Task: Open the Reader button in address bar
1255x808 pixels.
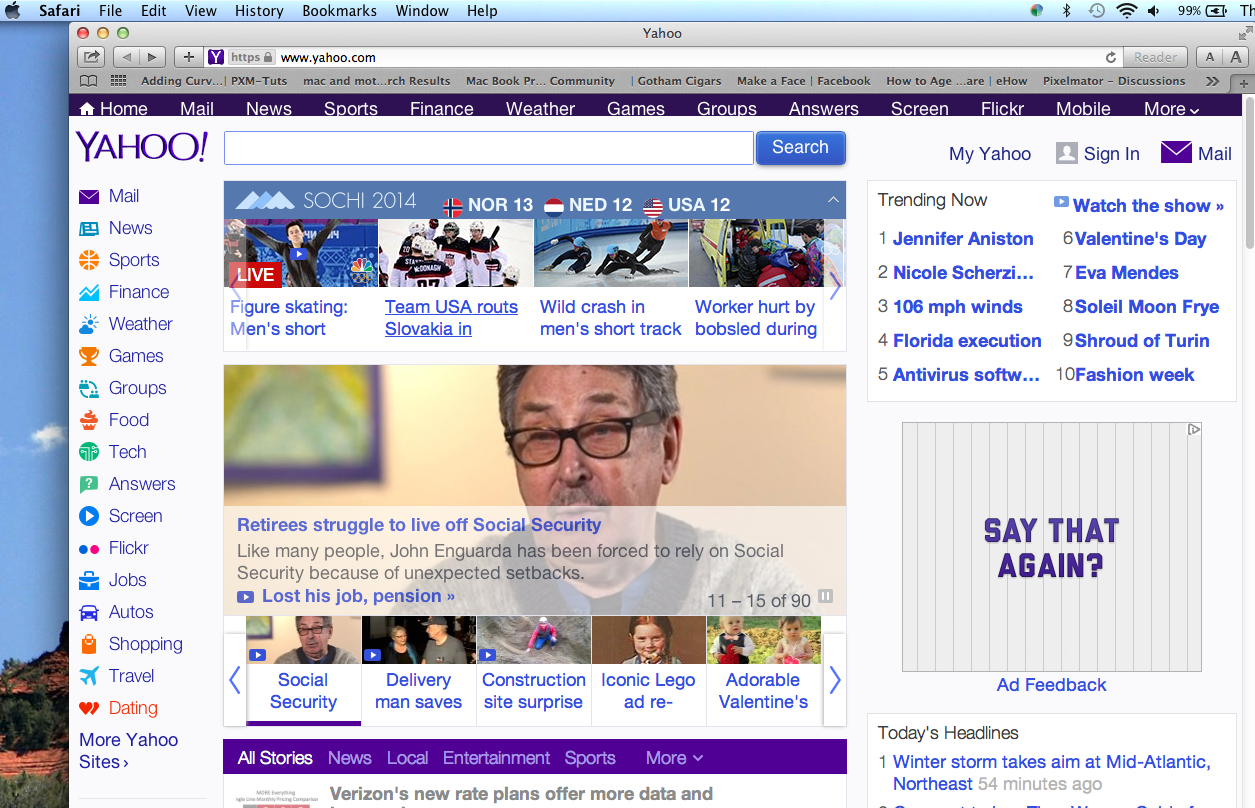Action: click(x=1155, y=58)
